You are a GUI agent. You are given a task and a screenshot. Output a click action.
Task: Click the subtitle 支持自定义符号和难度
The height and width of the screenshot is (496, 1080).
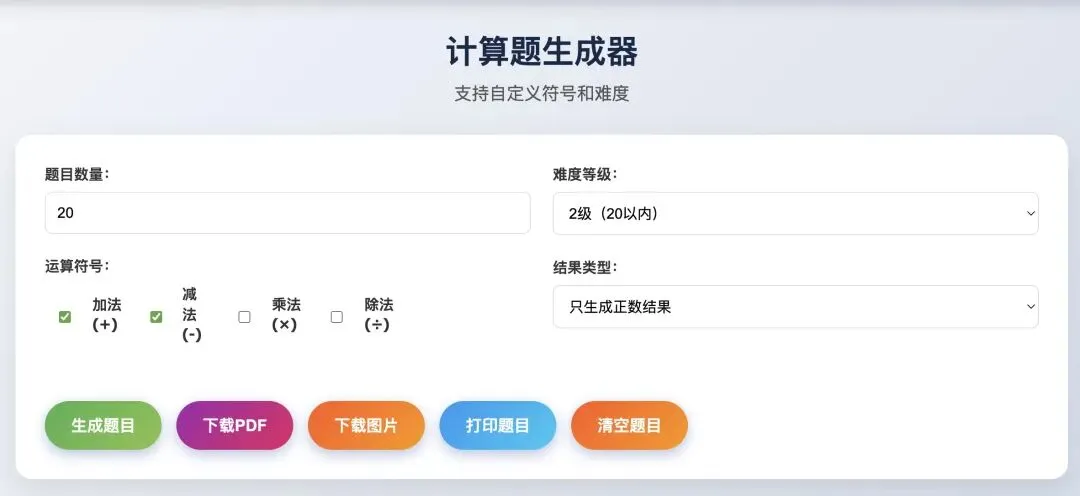click(x=541, y=94)
